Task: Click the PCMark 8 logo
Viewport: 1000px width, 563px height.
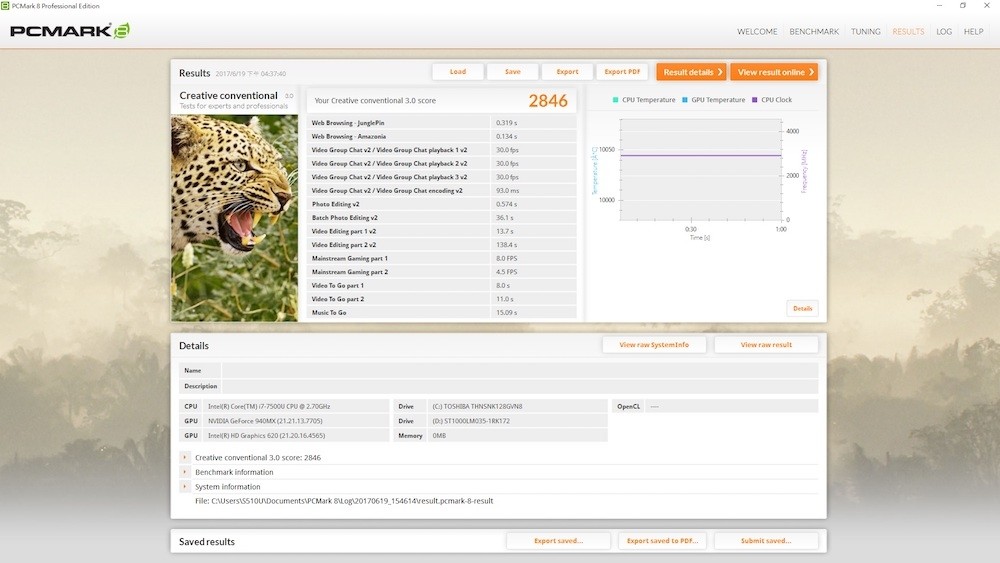Action: tap(70, 31)
